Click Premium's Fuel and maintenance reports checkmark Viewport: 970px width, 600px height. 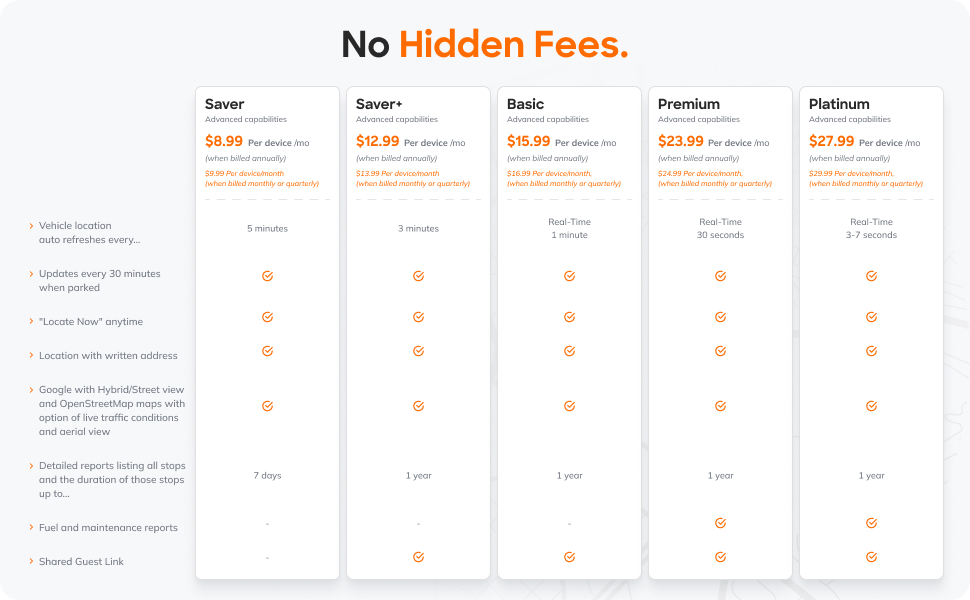[720, 523]
